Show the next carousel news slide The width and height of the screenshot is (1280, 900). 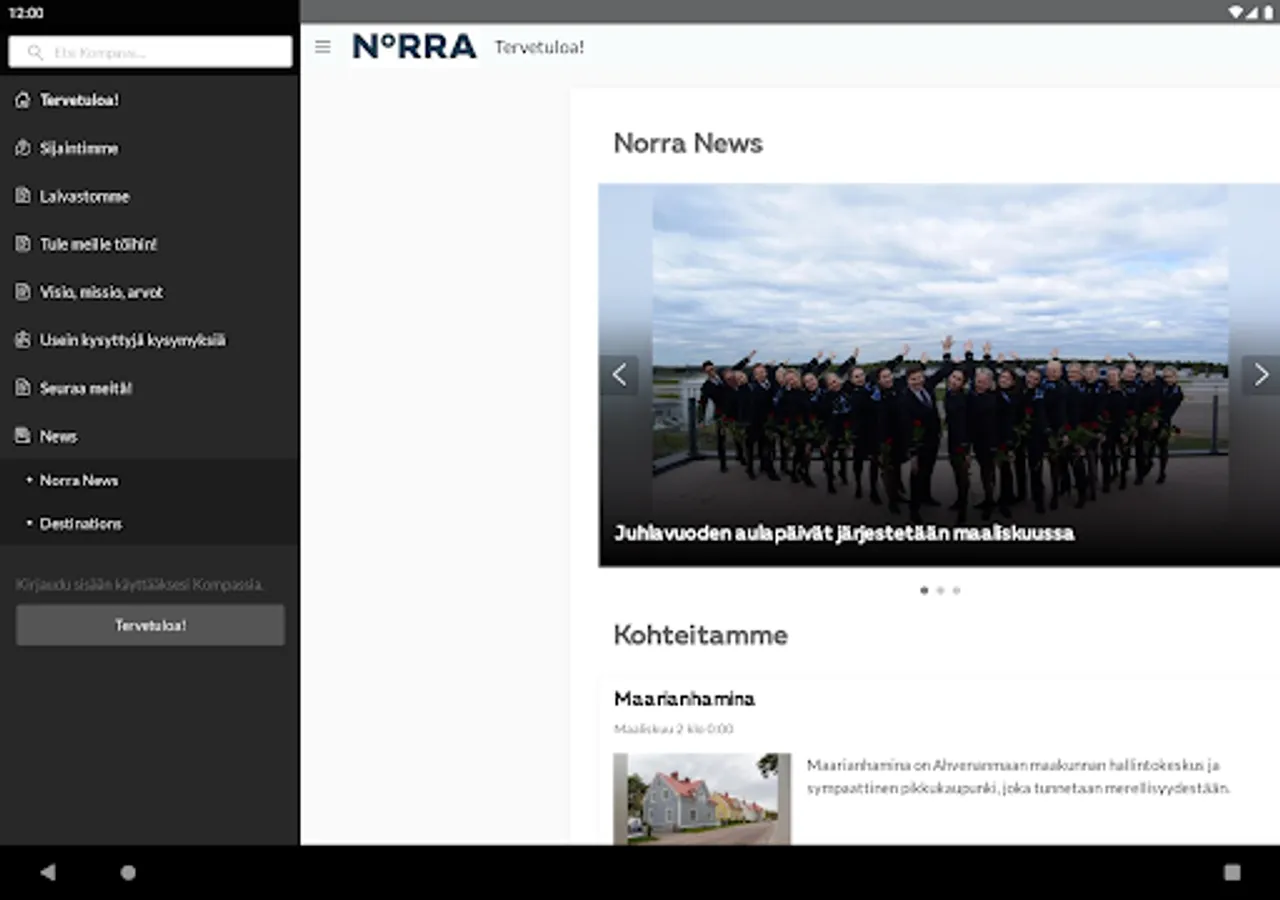1260,375
